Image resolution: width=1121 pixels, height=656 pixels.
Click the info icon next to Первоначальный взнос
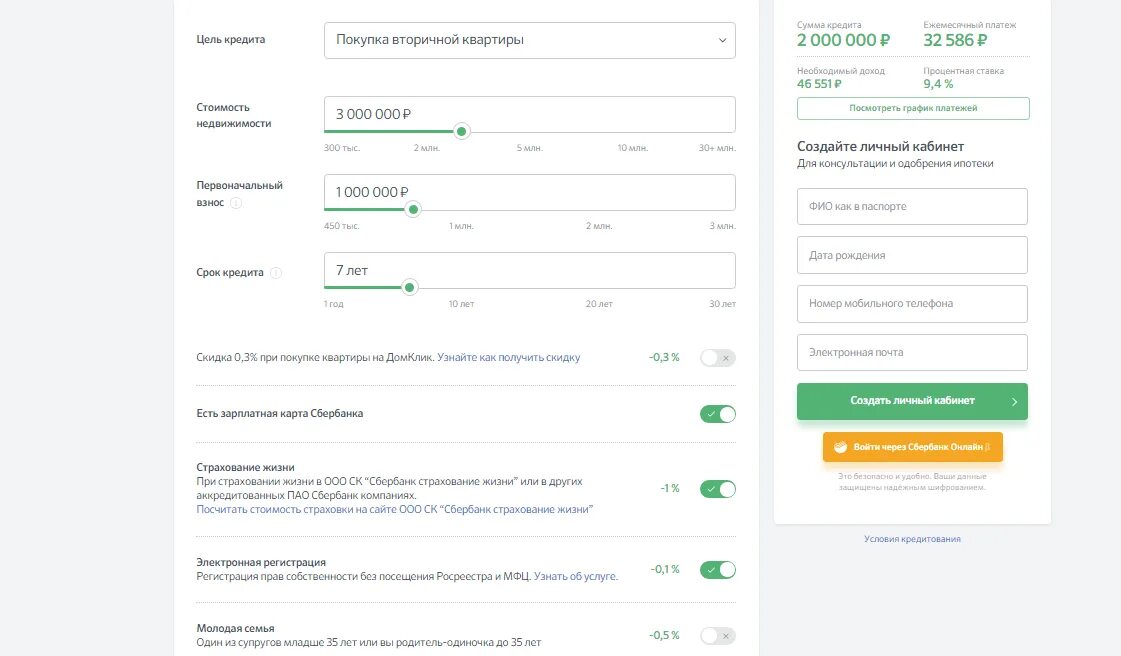click(x=236, y=202)
